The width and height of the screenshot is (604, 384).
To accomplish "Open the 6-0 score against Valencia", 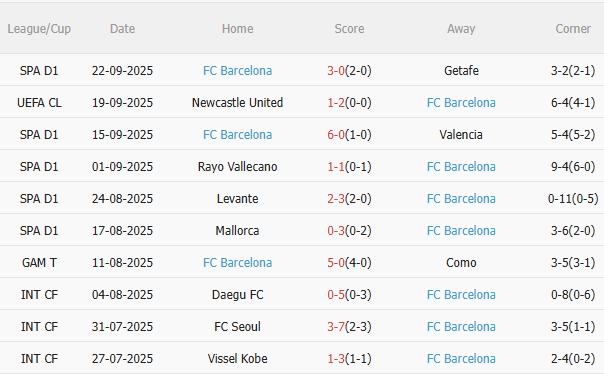I will pos(336,134).
